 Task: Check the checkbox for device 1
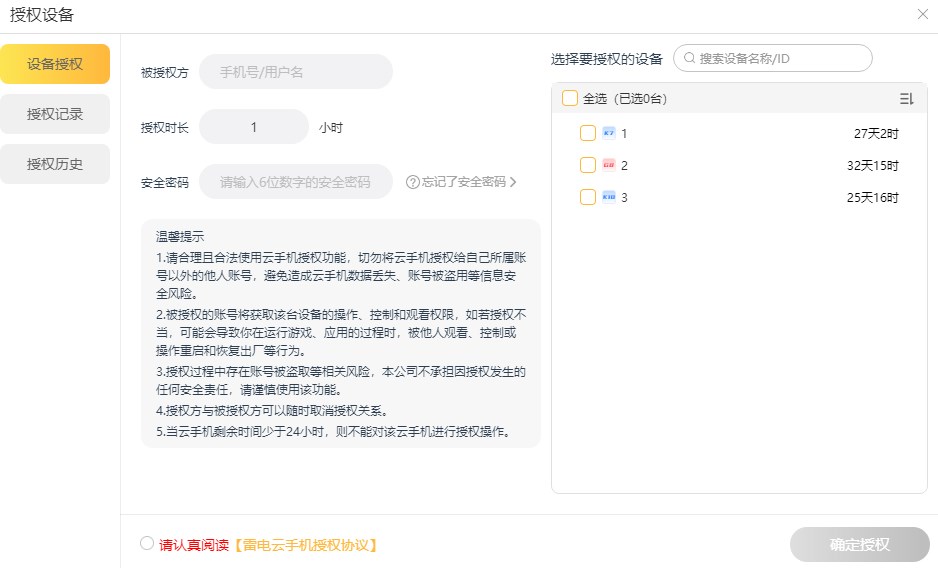pos(588,133)
